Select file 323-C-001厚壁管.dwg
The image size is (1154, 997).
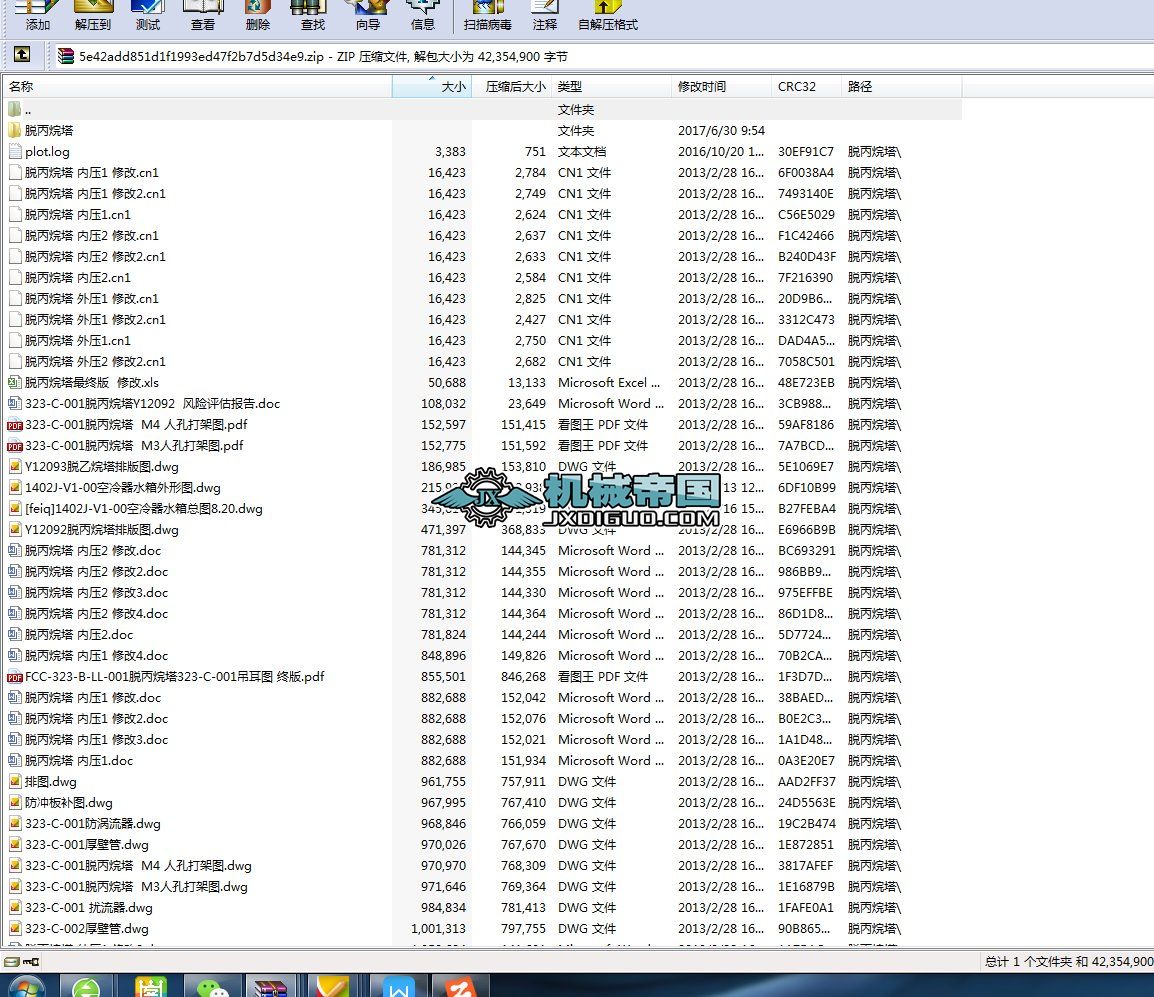[87, 845]
